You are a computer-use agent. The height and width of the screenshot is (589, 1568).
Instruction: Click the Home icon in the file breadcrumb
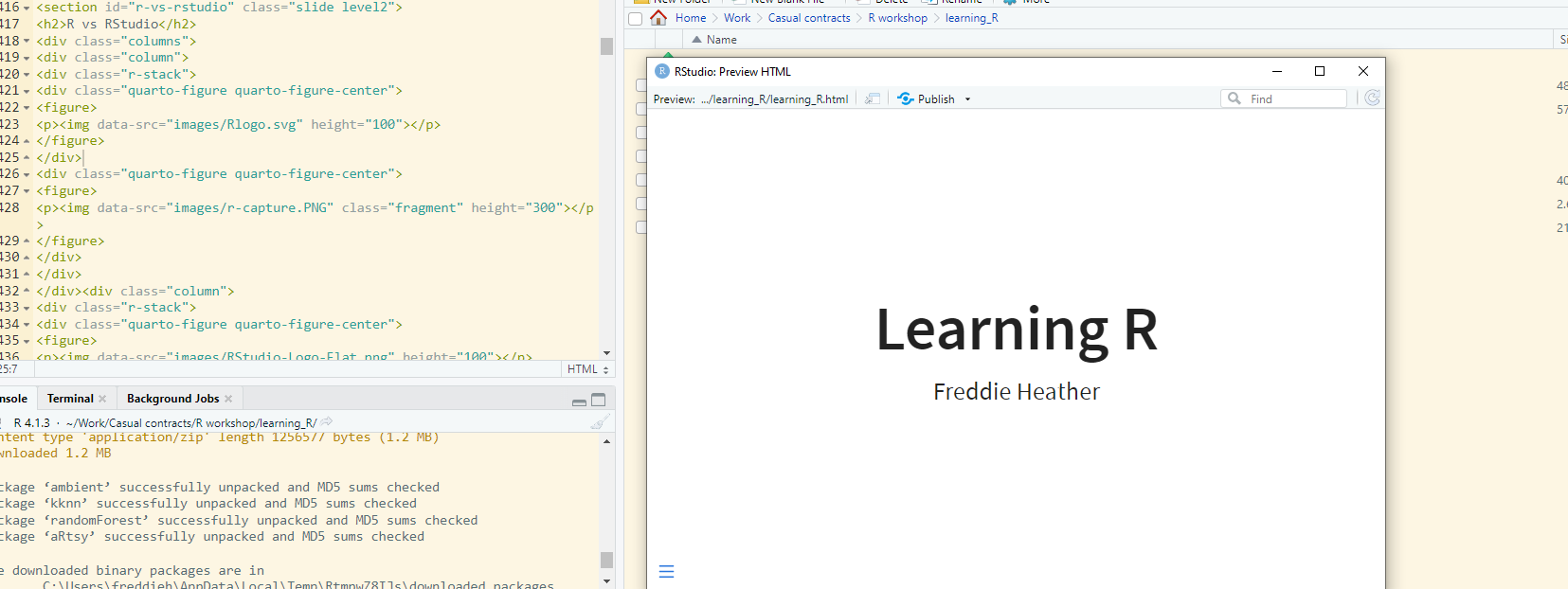(x=658, y=18)
